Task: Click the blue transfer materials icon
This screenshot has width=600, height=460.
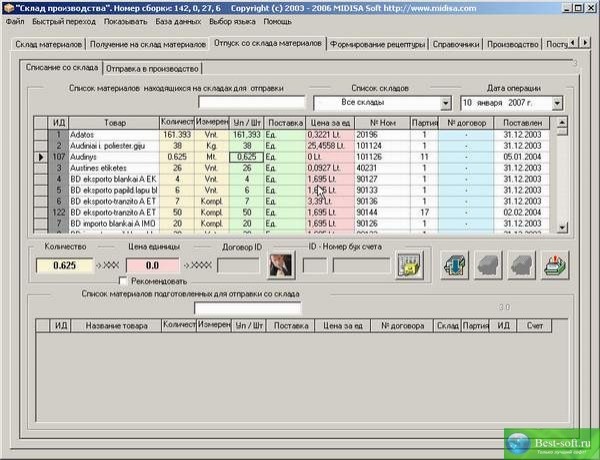Action: 454,265
